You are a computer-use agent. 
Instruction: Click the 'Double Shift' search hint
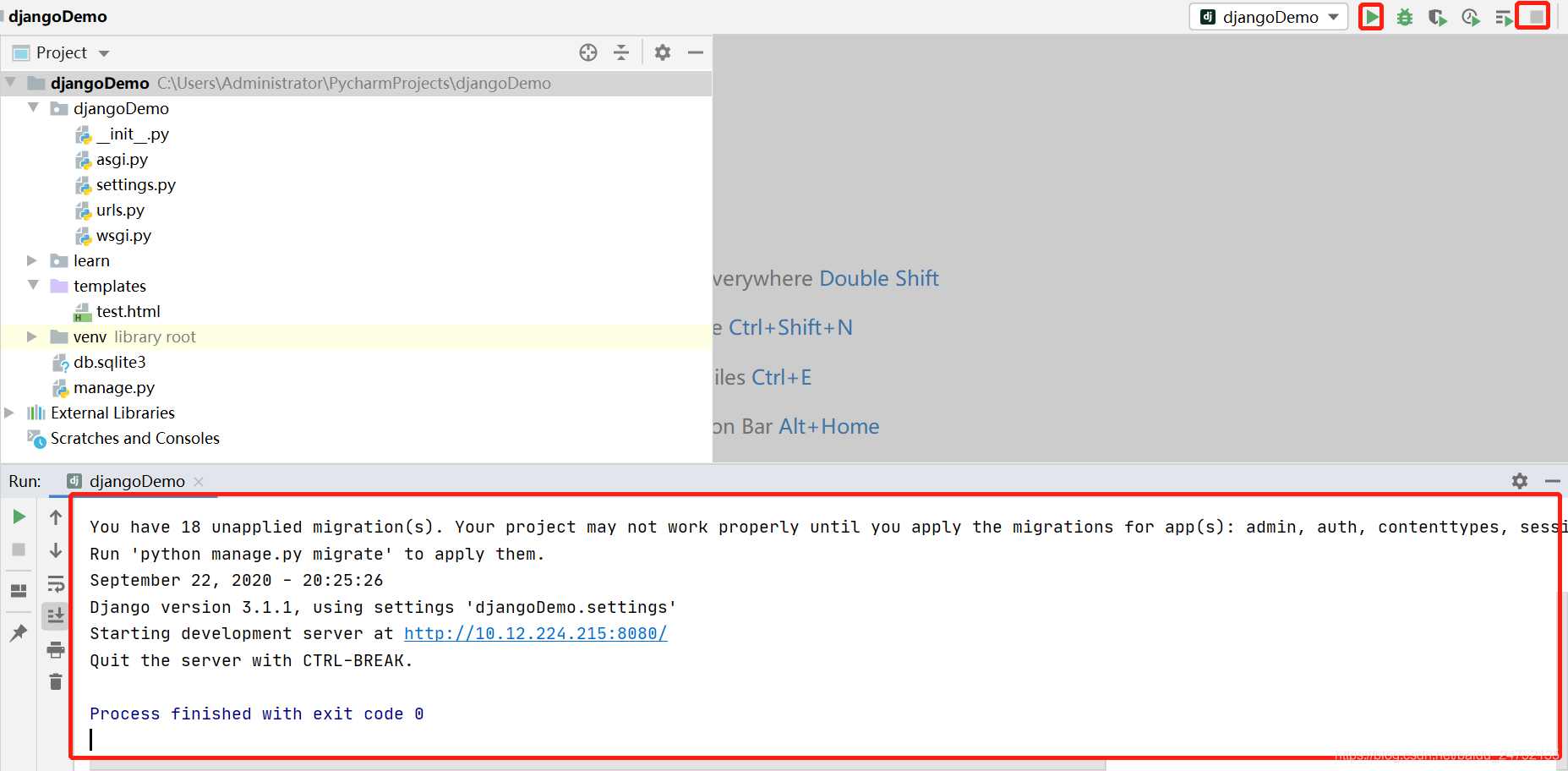tap(879, 278)
